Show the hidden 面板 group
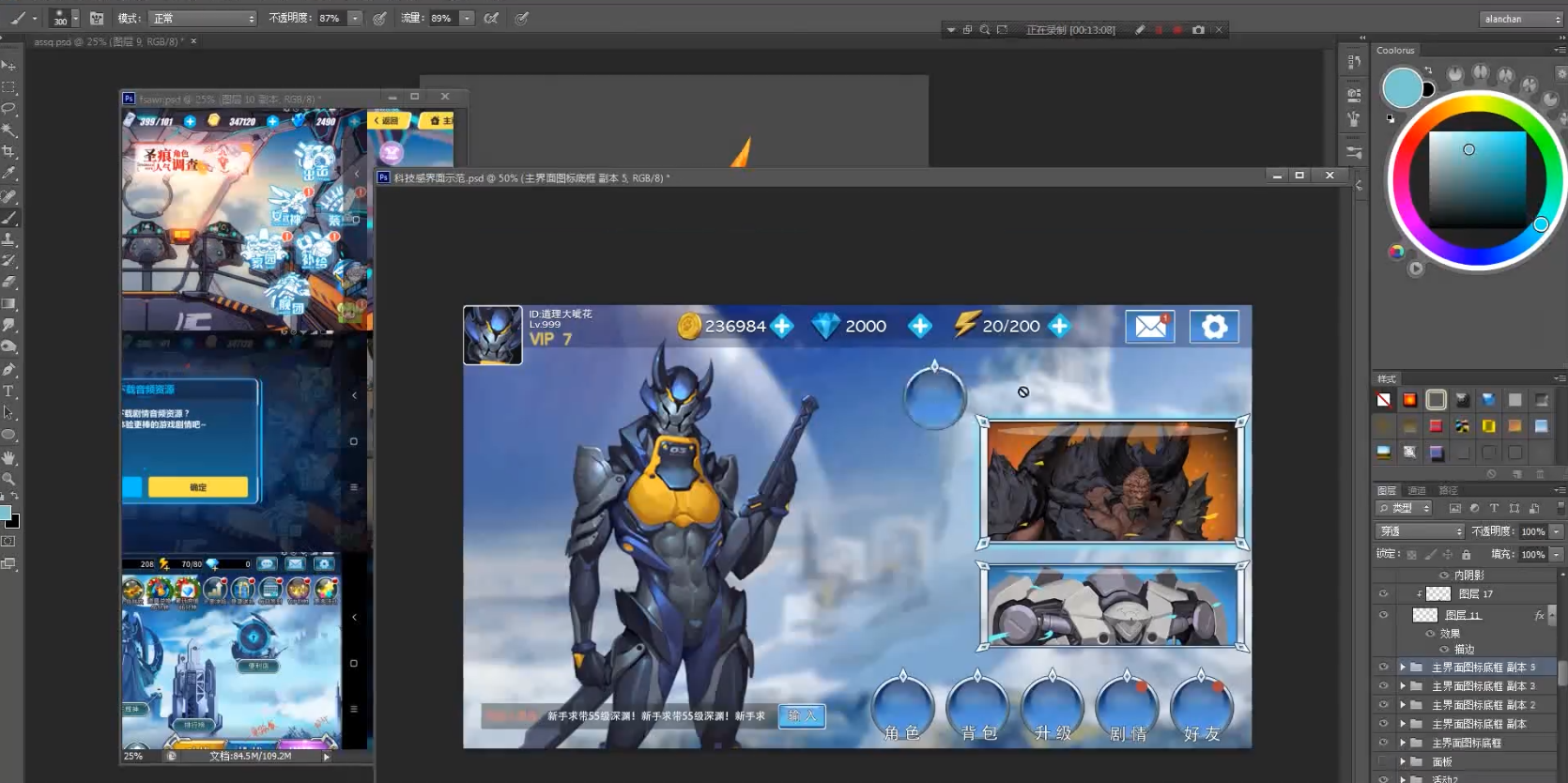Screen dimensions: 1568x783 1383,761
